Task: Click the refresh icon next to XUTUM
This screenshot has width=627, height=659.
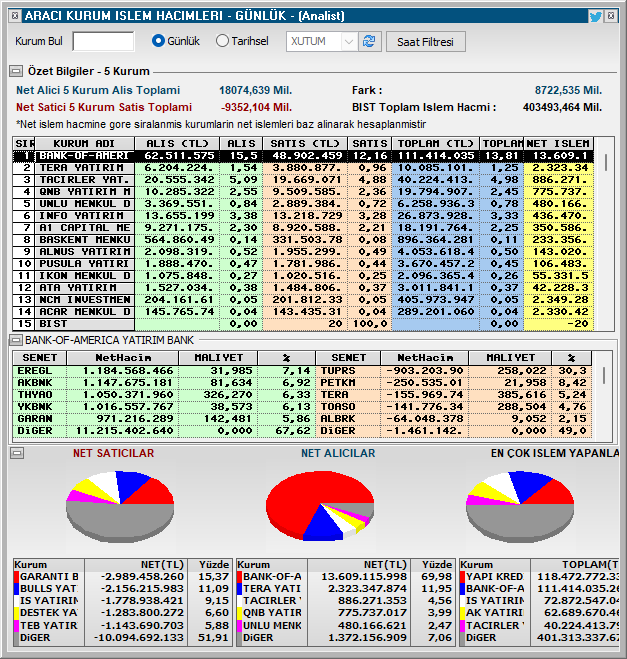Action: 369,41
